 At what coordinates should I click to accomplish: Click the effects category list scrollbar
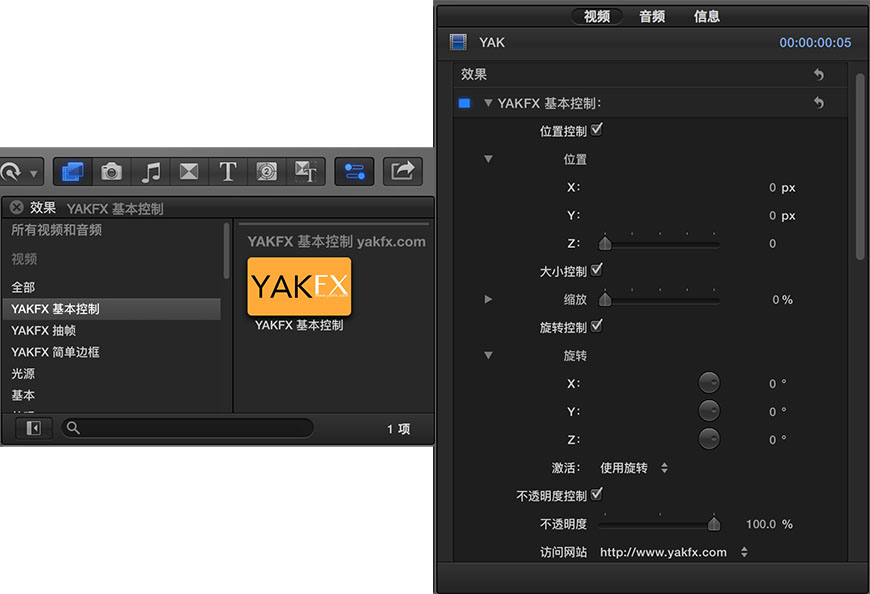226,251
